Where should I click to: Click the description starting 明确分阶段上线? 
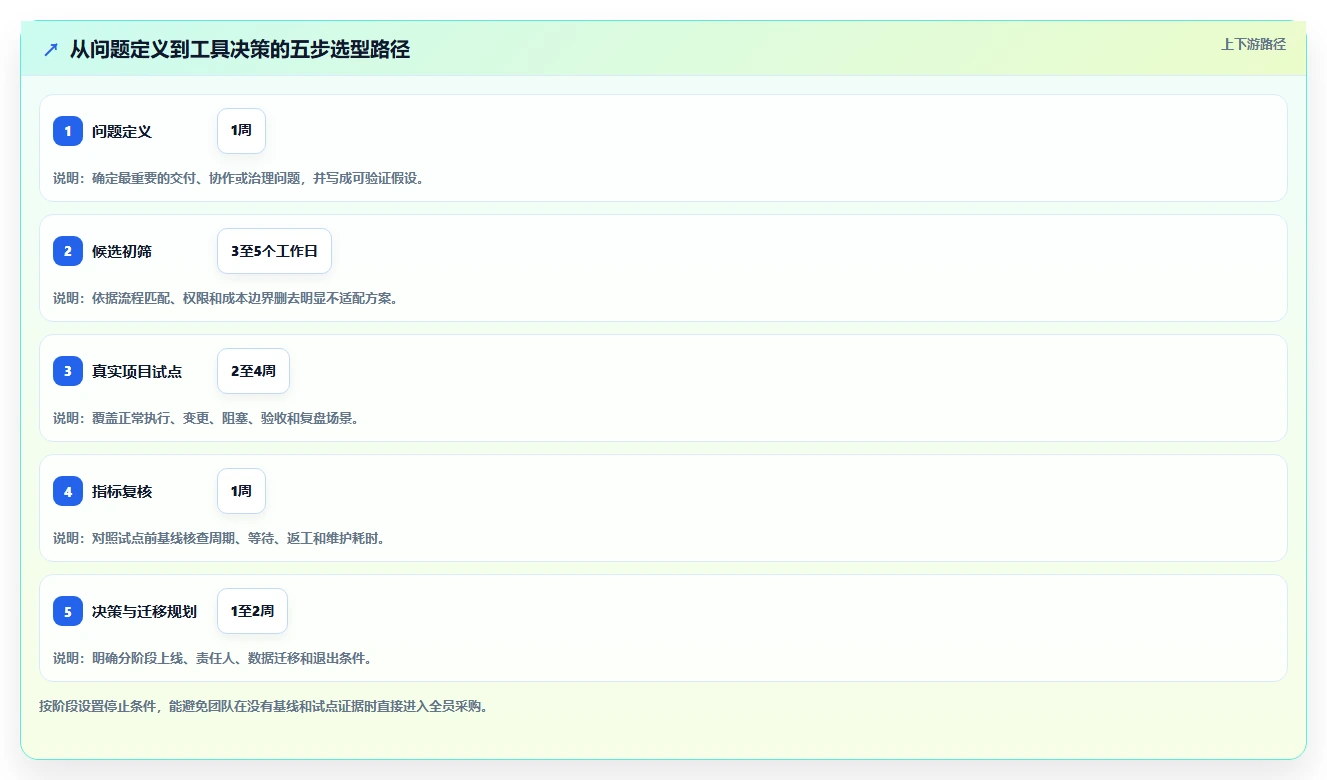213,658
